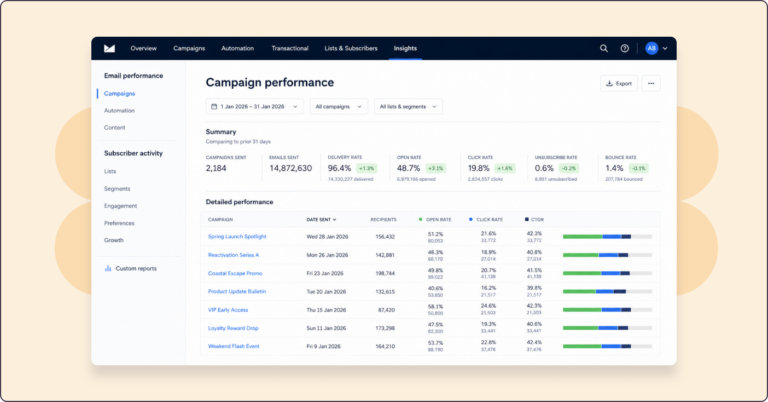Select Automation in the sidebar

coord(119,111)
